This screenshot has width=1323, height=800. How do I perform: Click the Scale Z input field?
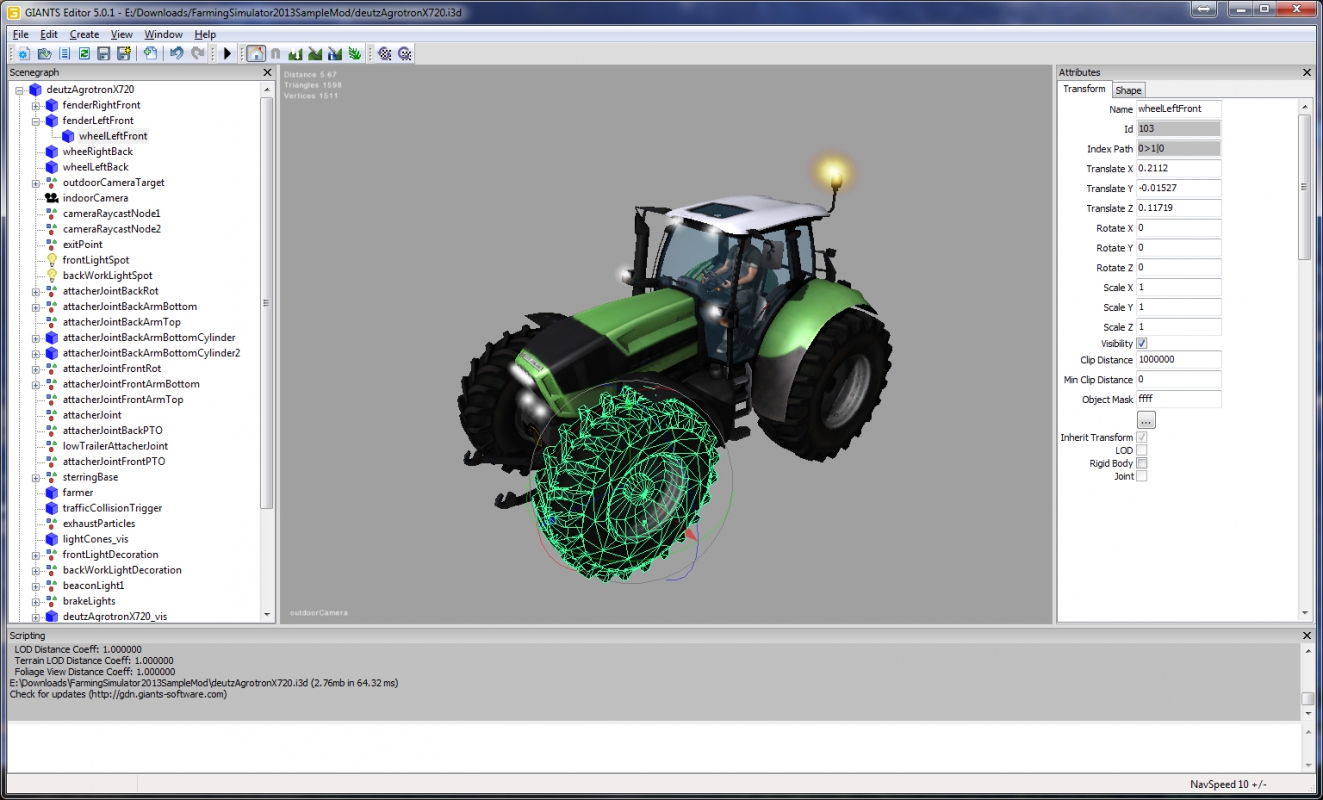pyautogui.click(x=1179, y=327)
